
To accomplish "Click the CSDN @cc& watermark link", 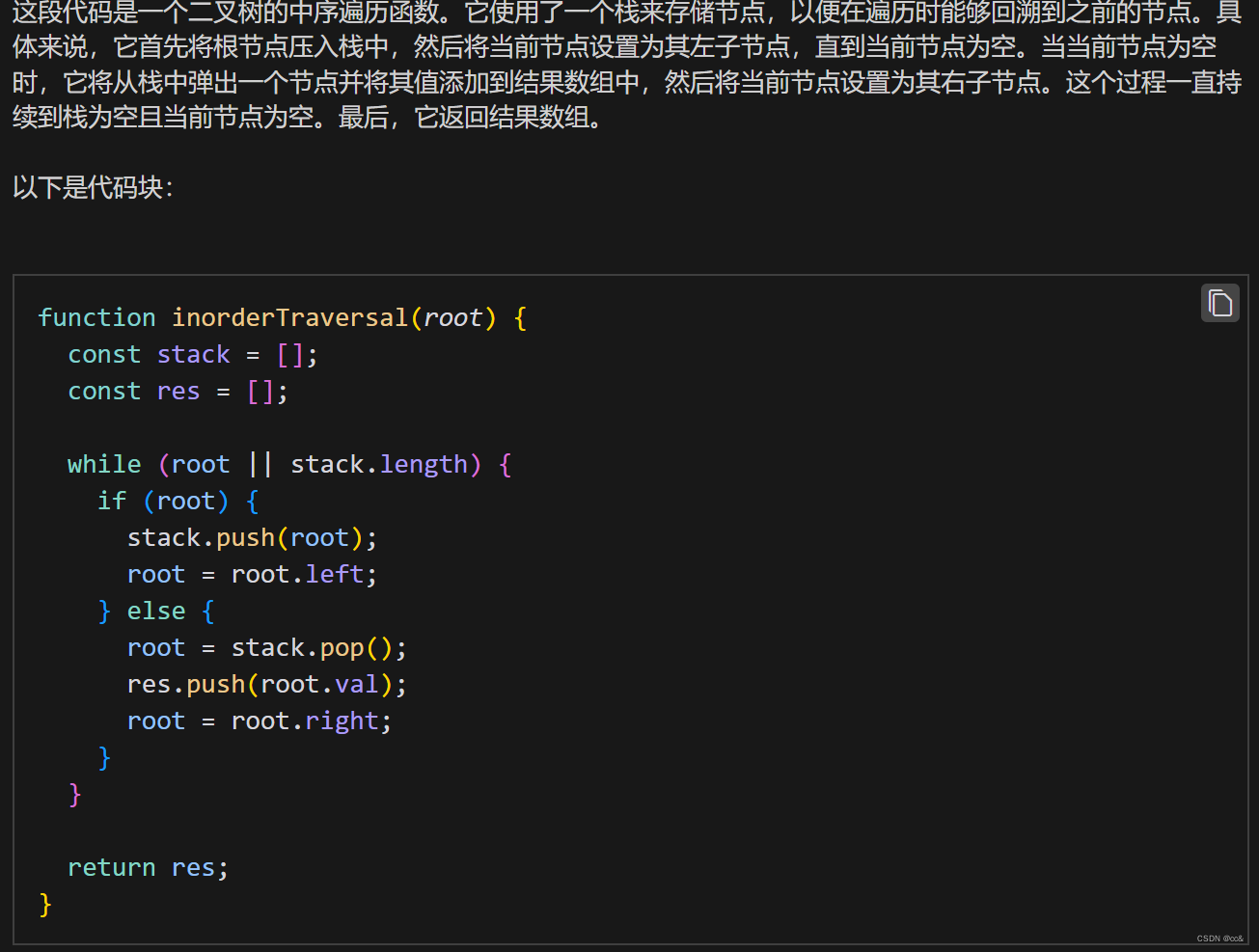I will [x=1218, y=937].
